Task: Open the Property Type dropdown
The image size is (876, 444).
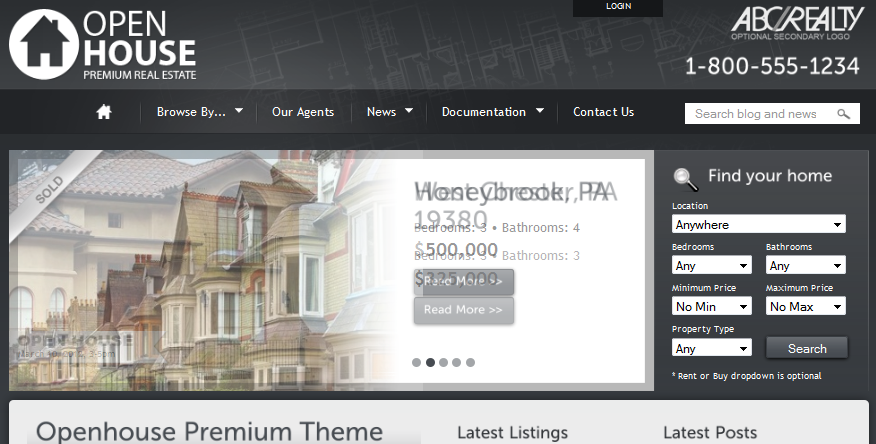Action: pos(712,348)
